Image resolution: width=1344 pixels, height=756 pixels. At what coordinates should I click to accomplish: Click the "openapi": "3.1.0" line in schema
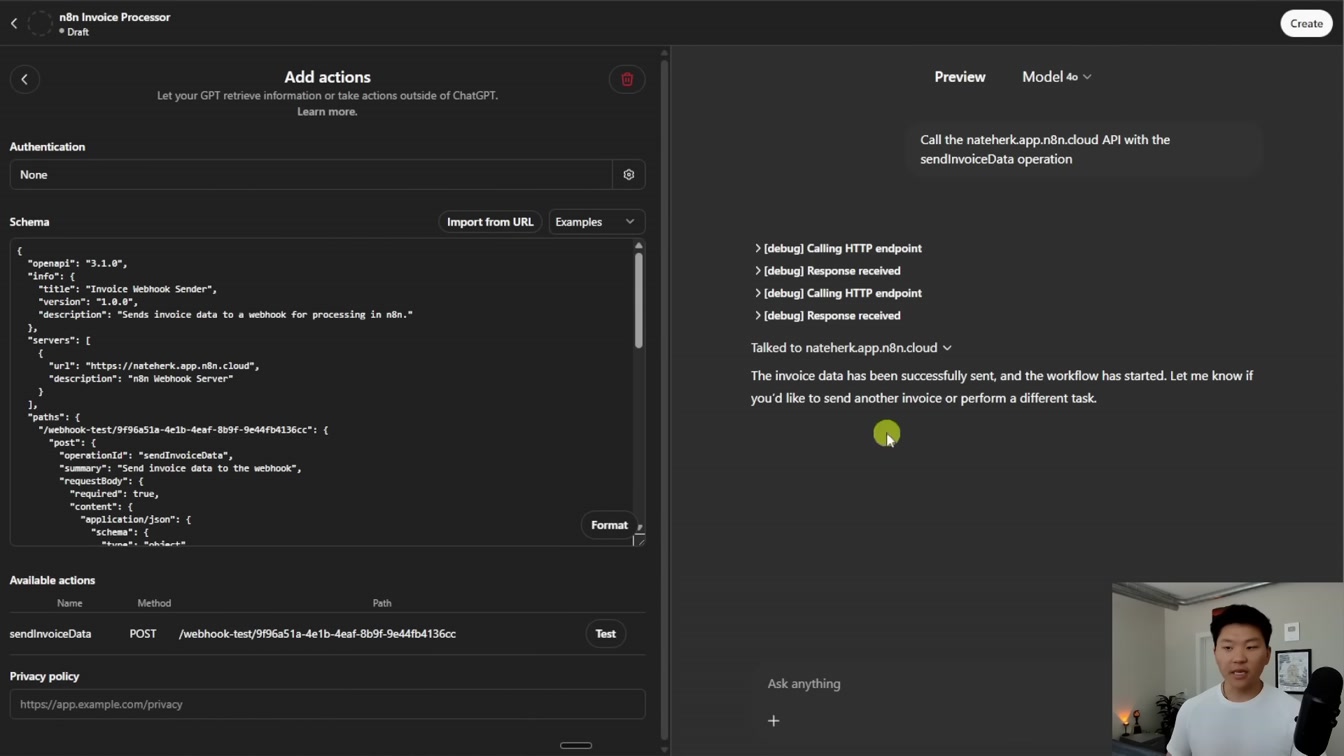[77, 264]
